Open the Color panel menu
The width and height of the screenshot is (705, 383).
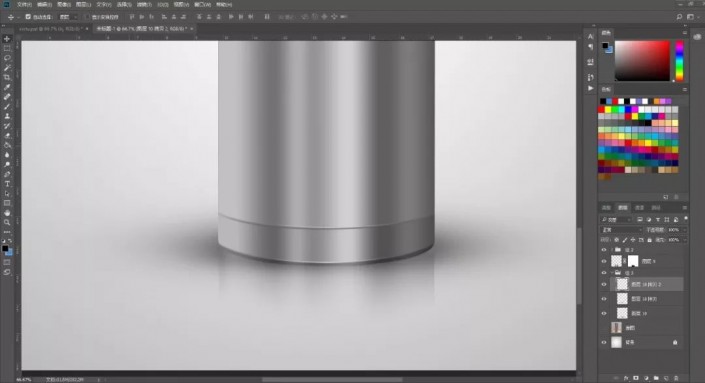coord(685,33)
